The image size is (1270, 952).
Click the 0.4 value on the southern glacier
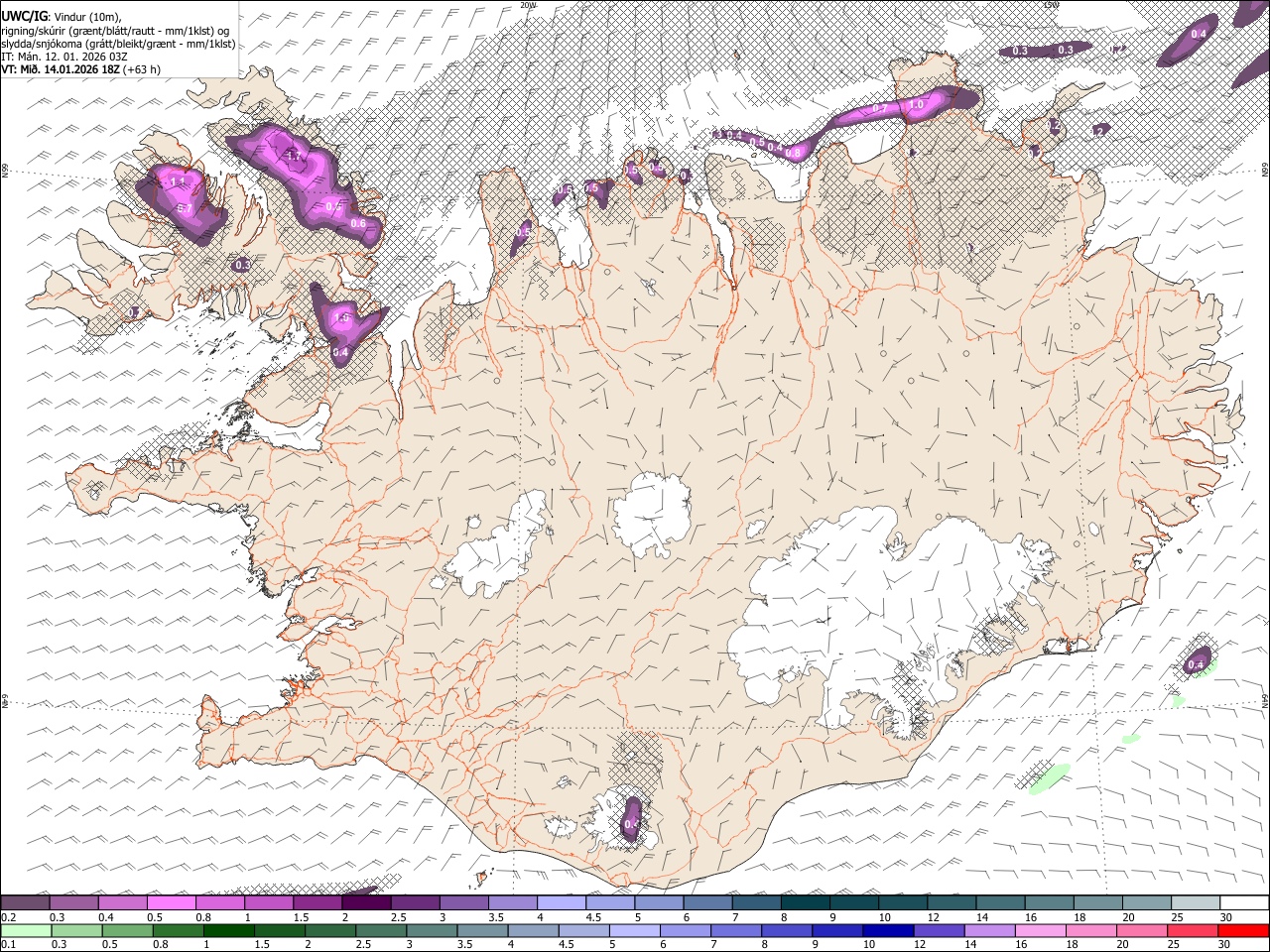(x=631, y=823)
